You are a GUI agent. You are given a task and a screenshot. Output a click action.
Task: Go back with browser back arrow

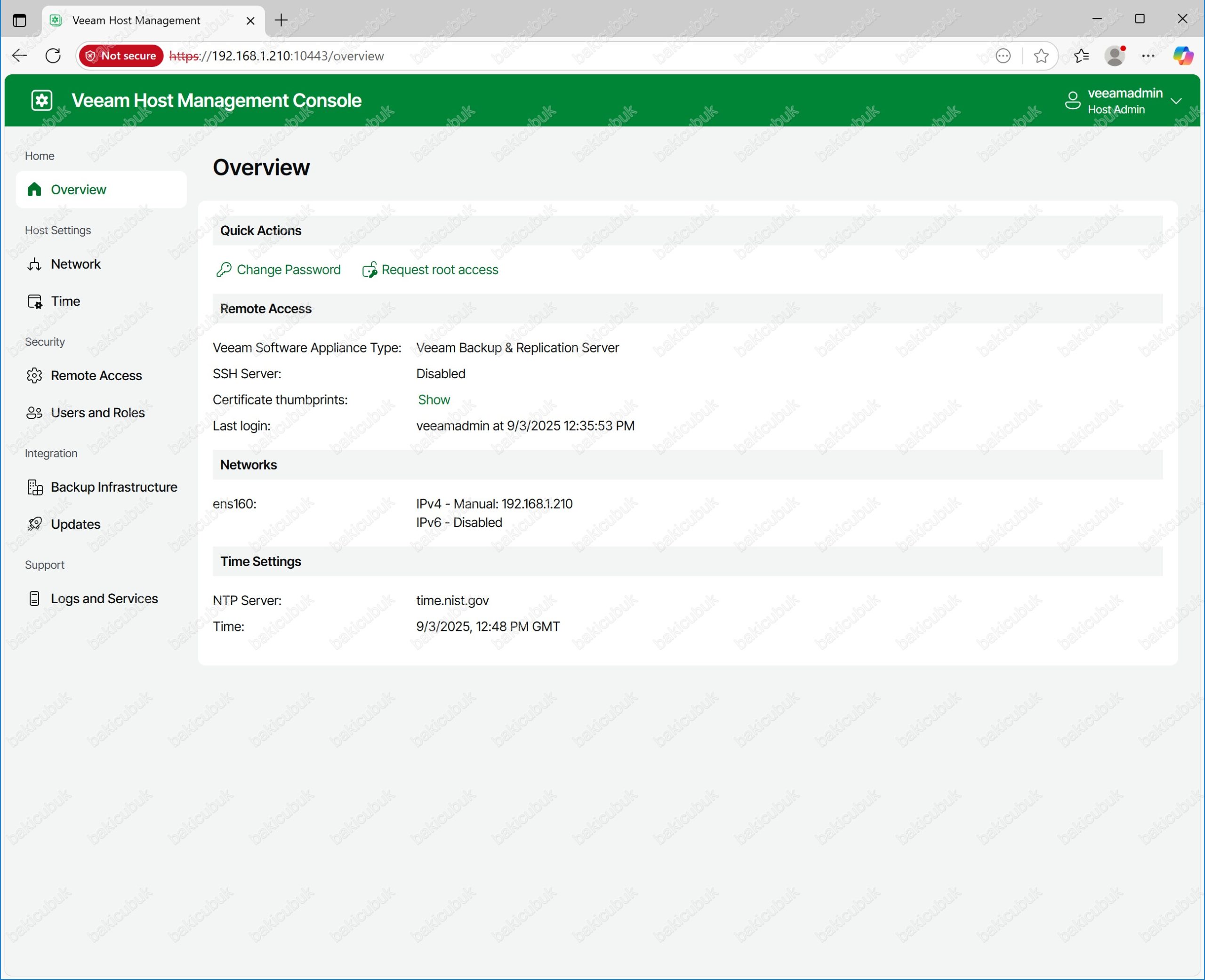pos(19,56)
